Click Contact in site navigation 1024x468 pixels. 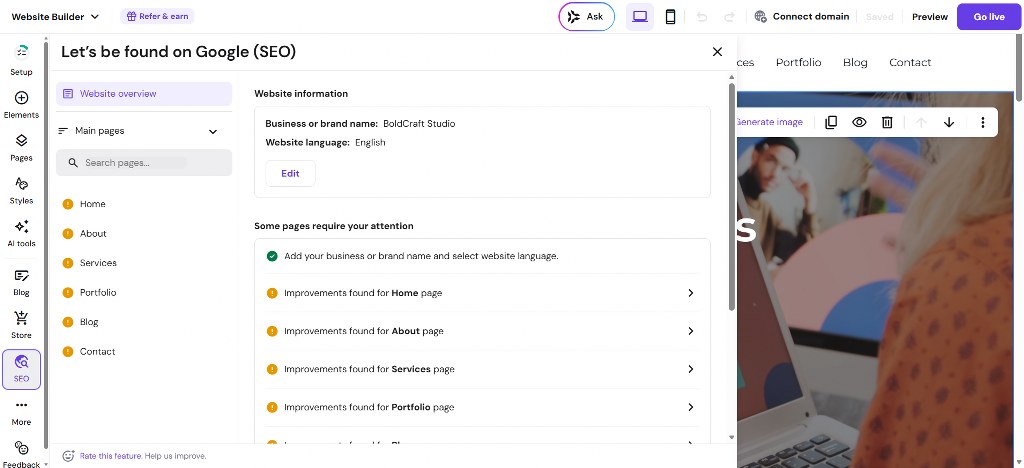[910, 63]
